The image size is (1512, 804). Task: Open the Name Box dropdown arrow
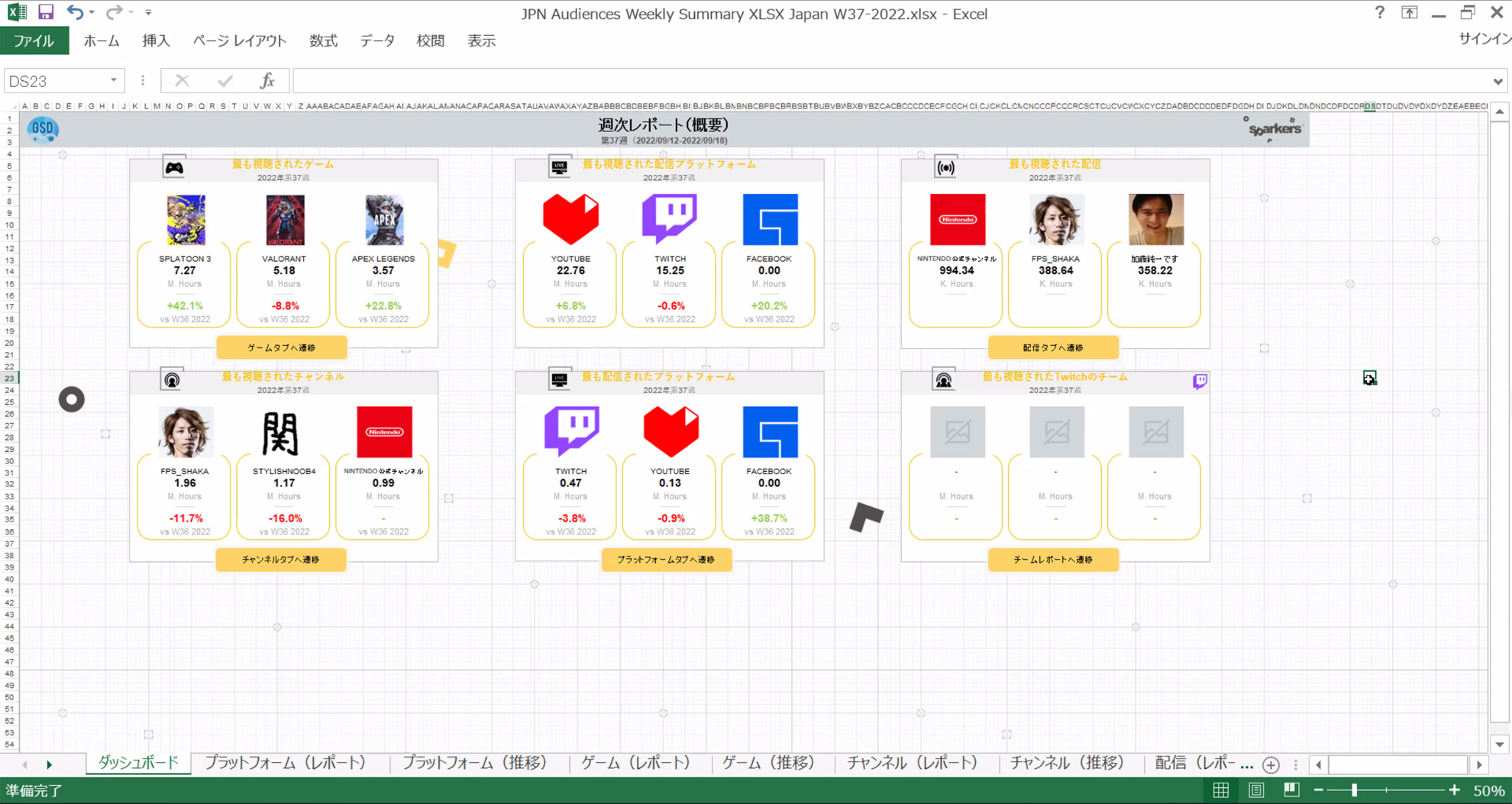[114, 81]
